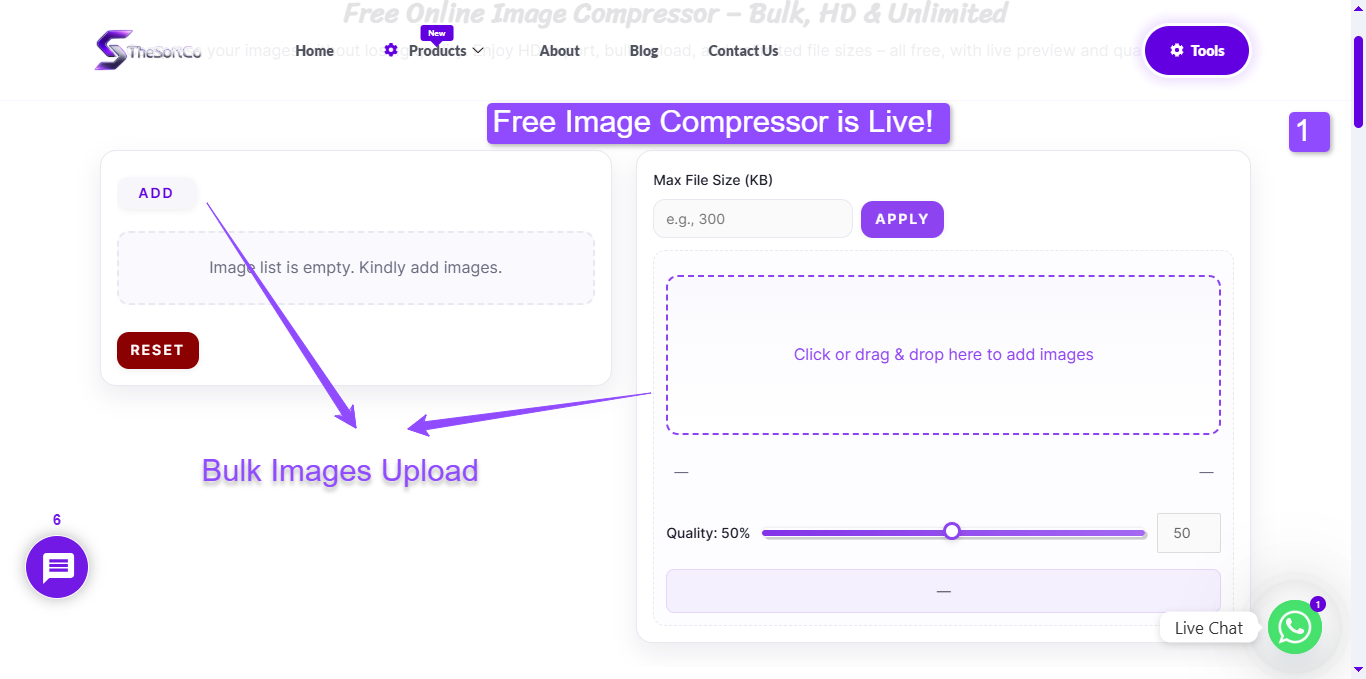Open the Blog page
1366x679 pixels.
coord(643,50)
